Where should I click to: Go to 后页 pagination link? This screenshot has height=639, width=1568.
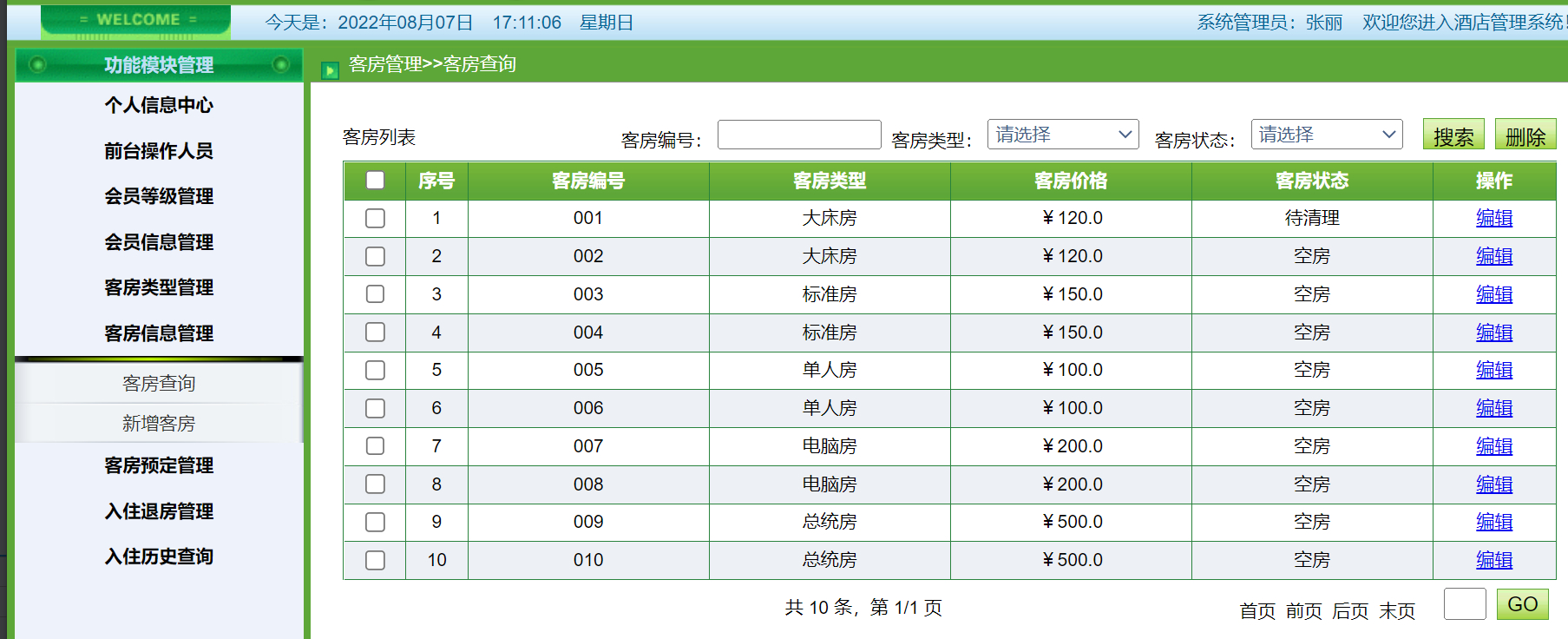coord(1350,611)
